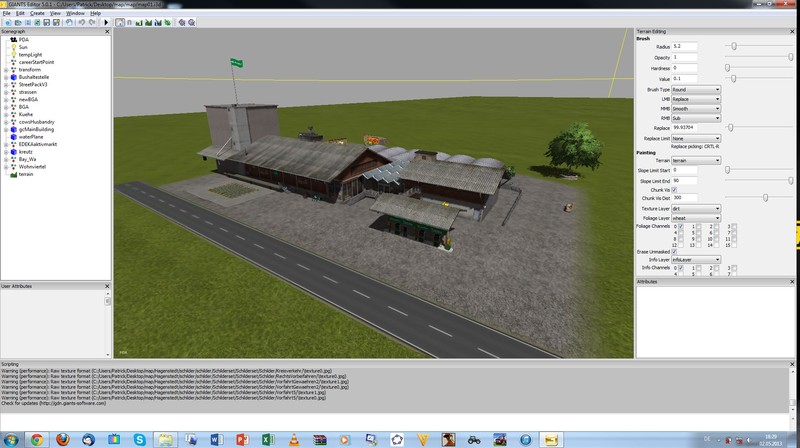Screen dimensions: 800x448
Task: Open VLC media player from taskbar
Action: tap(294, 439)
